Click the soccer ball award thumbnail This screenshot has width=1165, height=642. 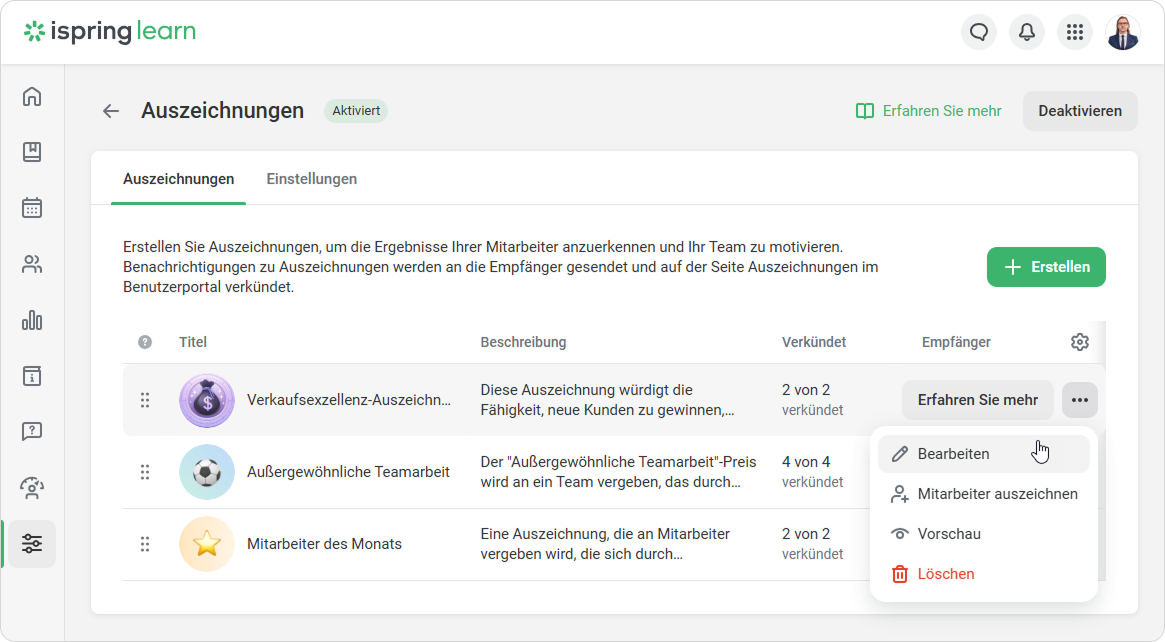[x=207, y=472]
